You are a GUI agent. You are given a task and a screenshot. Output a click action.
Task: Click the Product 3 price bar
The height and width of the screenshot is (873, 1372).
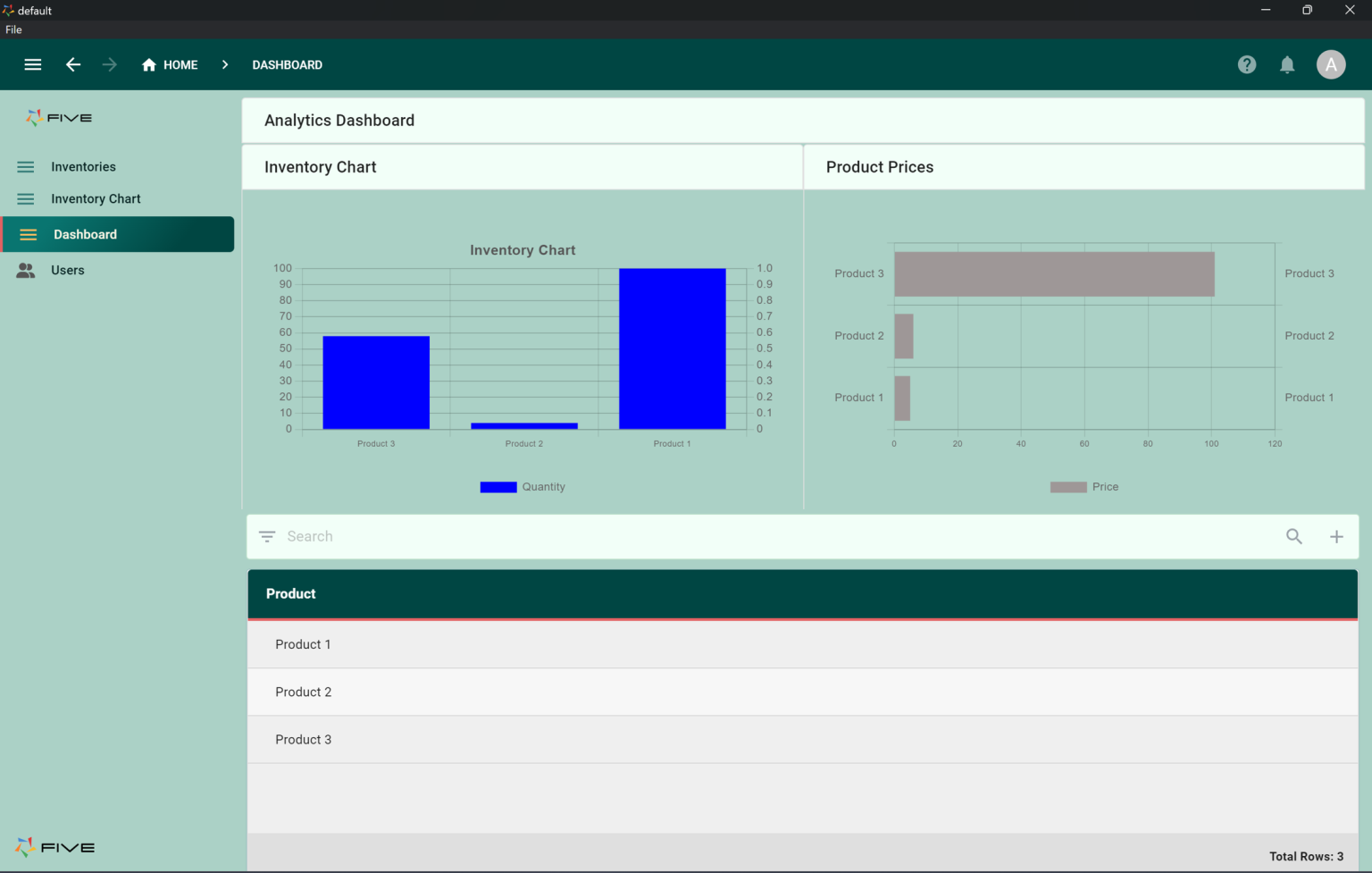[x=1054, y=274]
